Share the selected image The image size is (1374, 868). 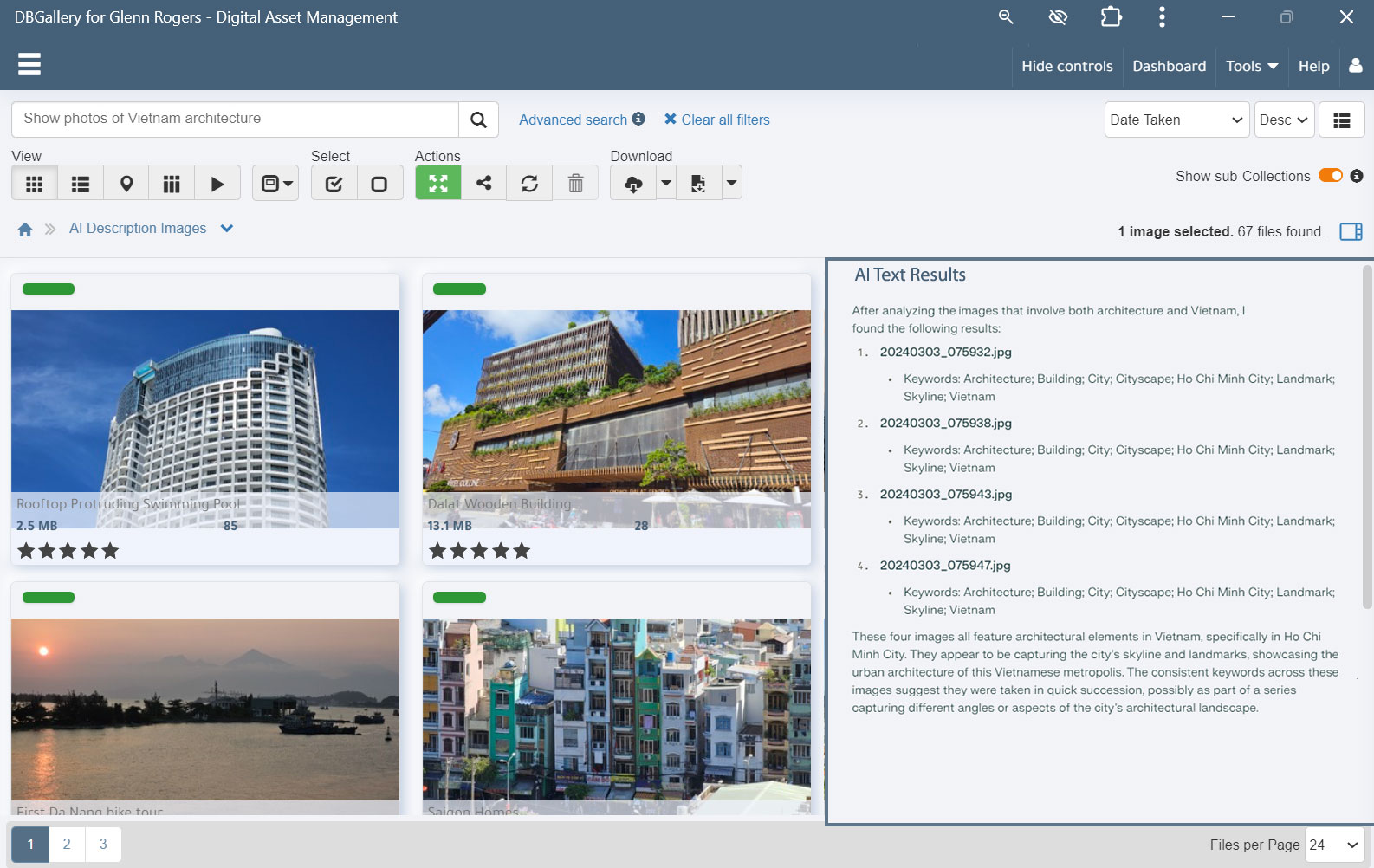pos(483,183)
